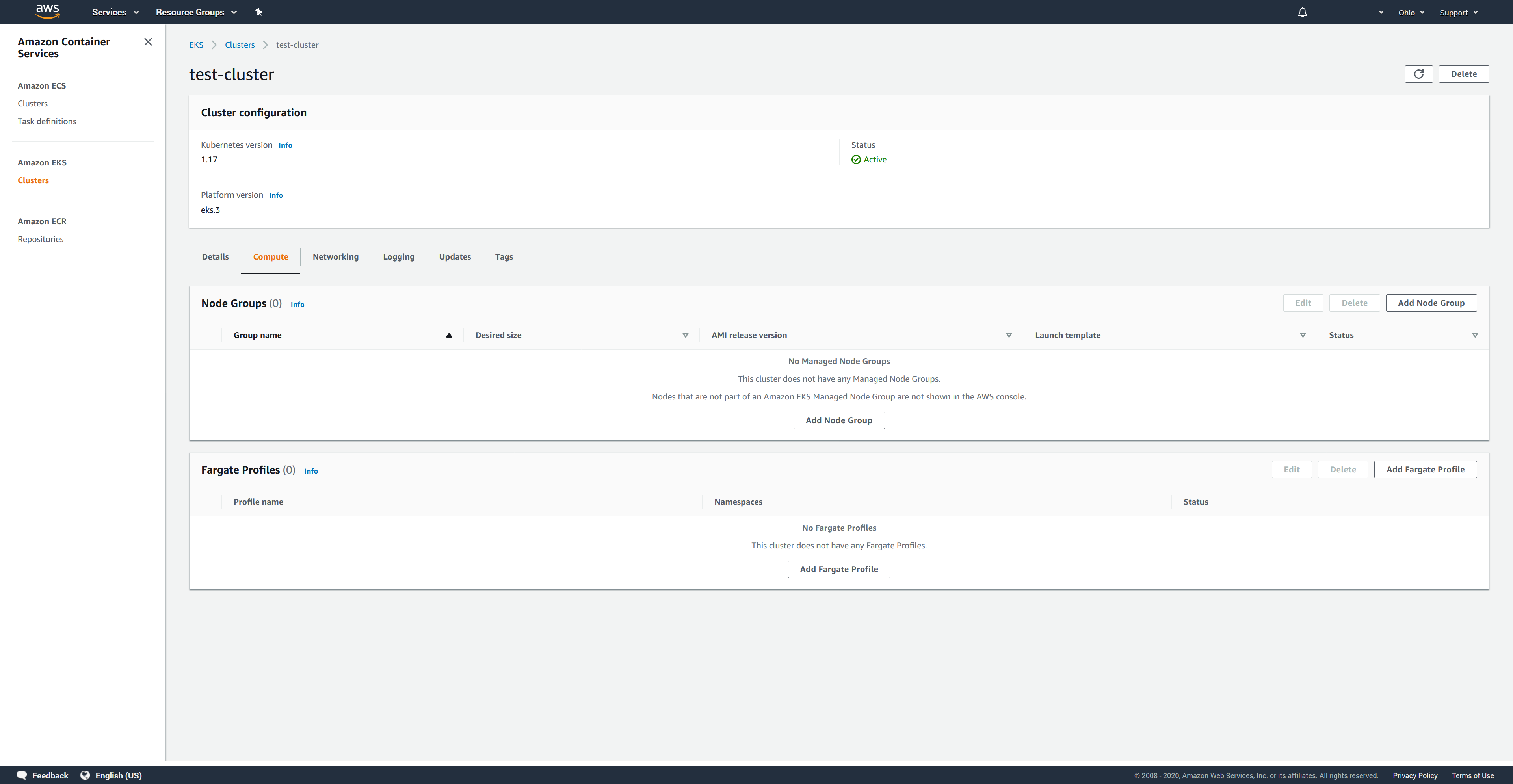Image resolution: width=1513 pixels, height=784 pixels.
Task: Sort the Launch template column
Action: click(1303, 335)
